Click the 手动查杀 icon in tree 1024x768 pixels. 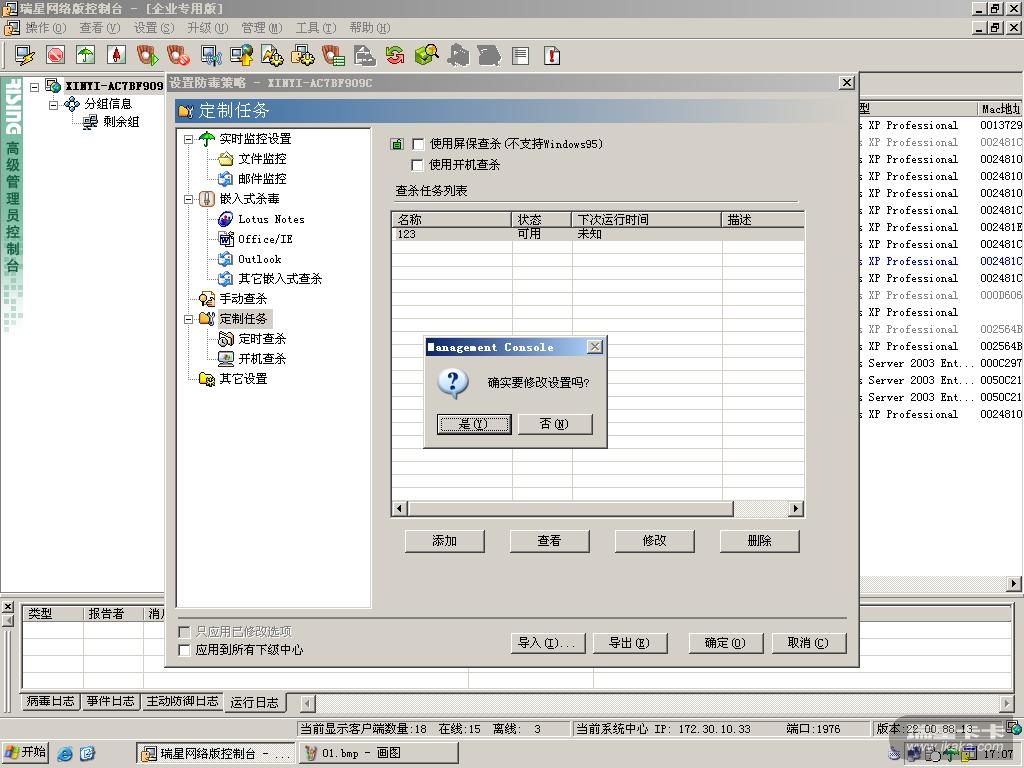point(206,299)
